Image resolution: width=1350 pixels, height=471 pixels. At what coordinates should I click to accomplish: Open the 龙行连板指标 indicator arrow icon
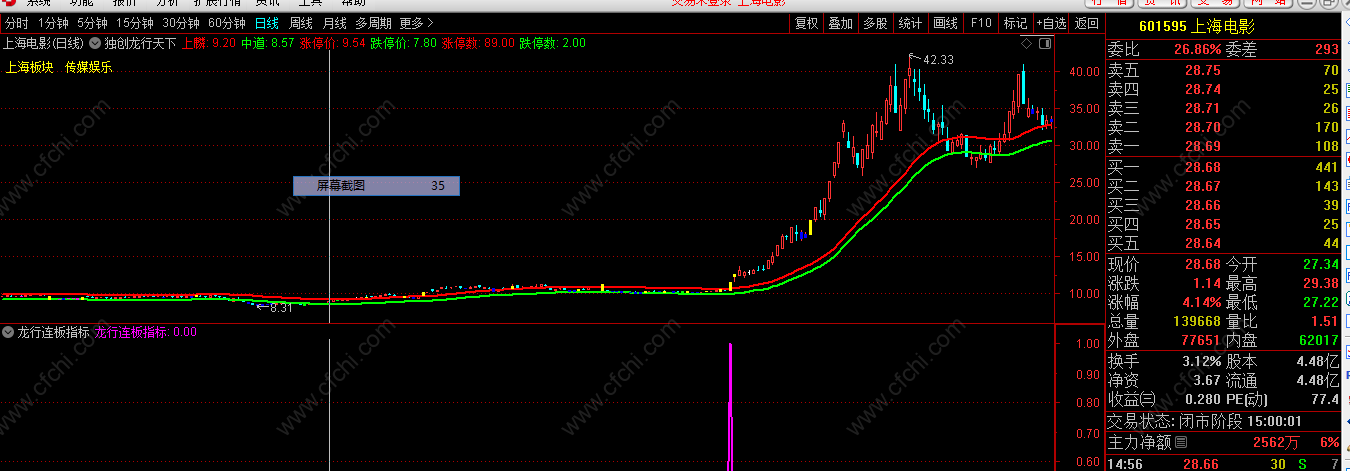click(9, 332)
